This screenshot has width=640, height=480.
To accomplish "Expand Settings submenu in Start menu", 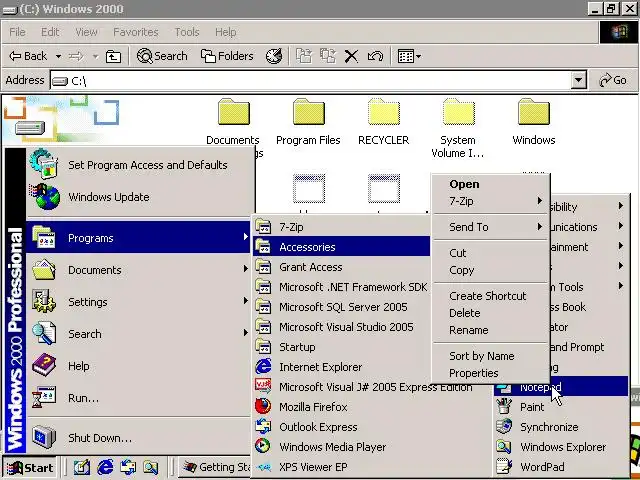I will (x=139, y=302).
